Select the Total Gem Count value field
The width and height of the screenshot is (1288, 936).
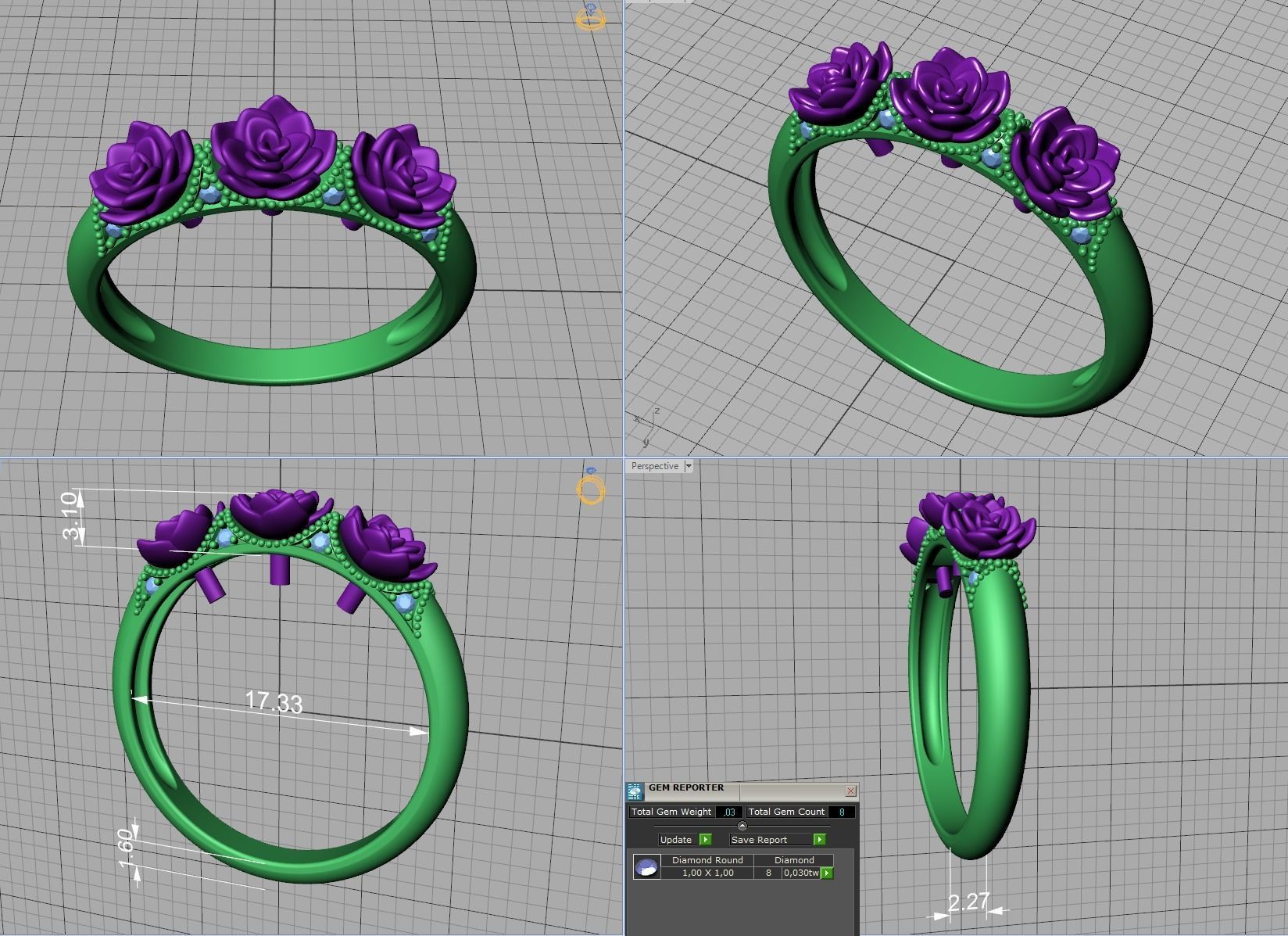[x=842, y=812]
